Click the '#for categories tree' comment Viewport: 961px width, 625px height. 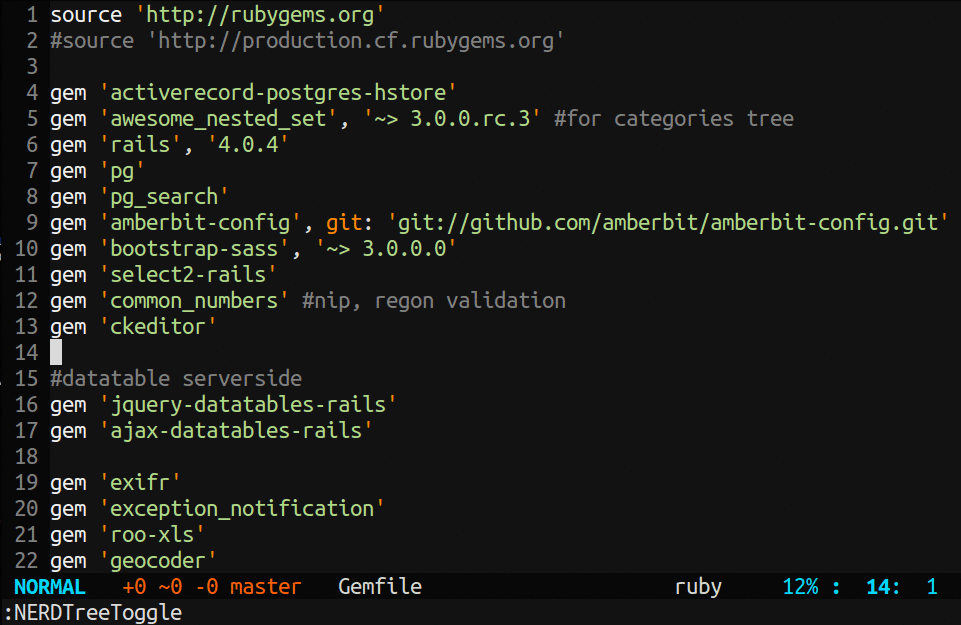[x=674, y=118]
